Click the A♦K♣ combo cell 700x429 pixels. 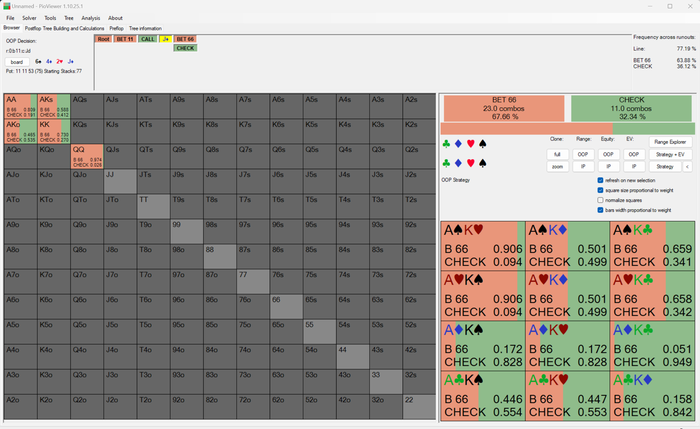click(x=652, y=346)
